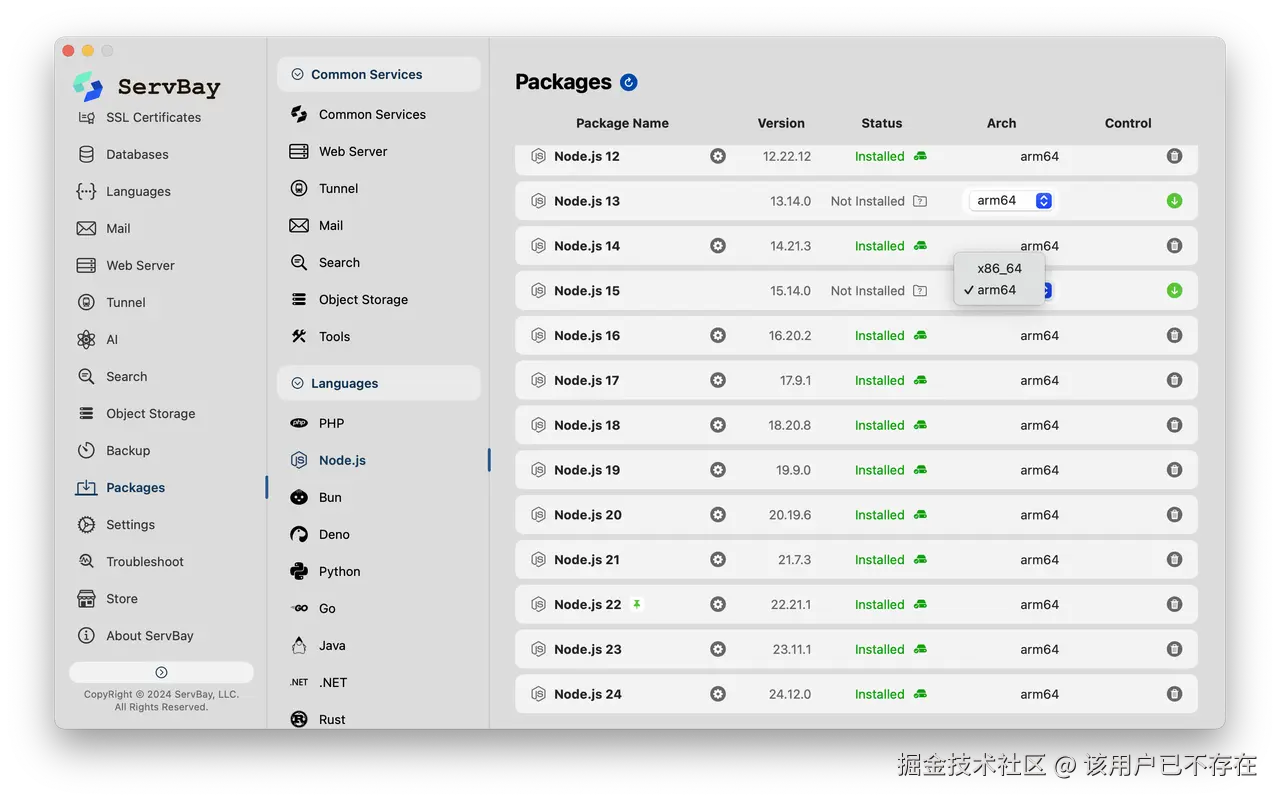Click the help icon next to Node.js 13 status

(920, 201)
